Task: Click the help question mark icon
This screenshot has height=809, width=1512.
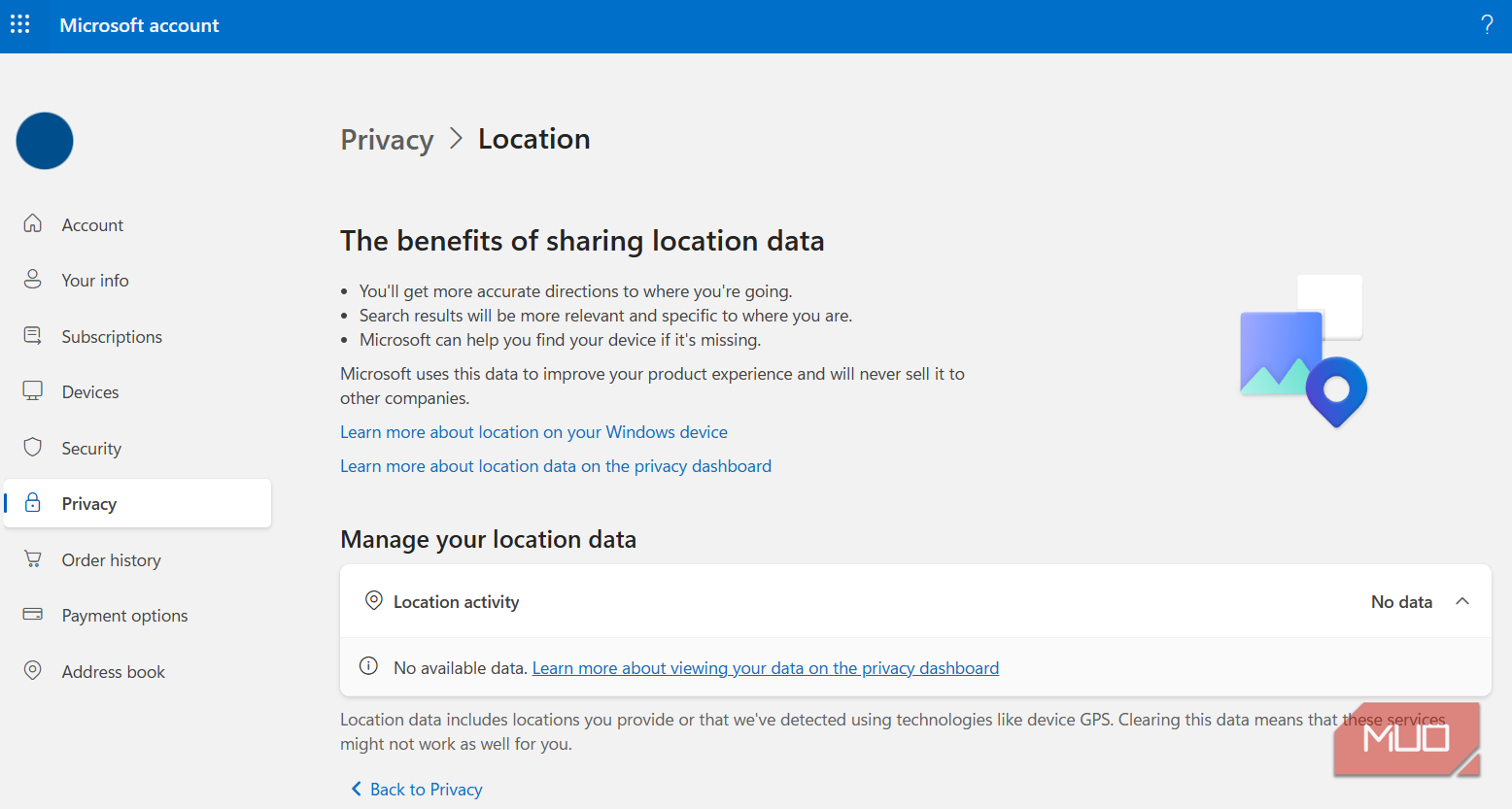Action: [1487, 25]
